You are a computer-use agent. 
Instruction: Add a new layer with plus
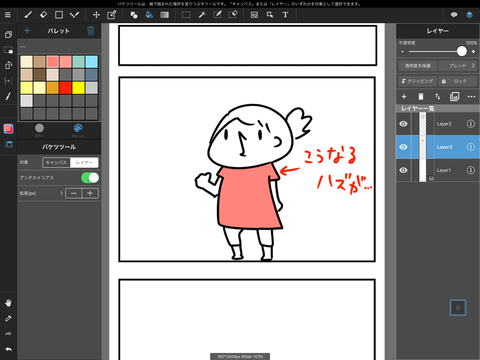click(404, 97)
